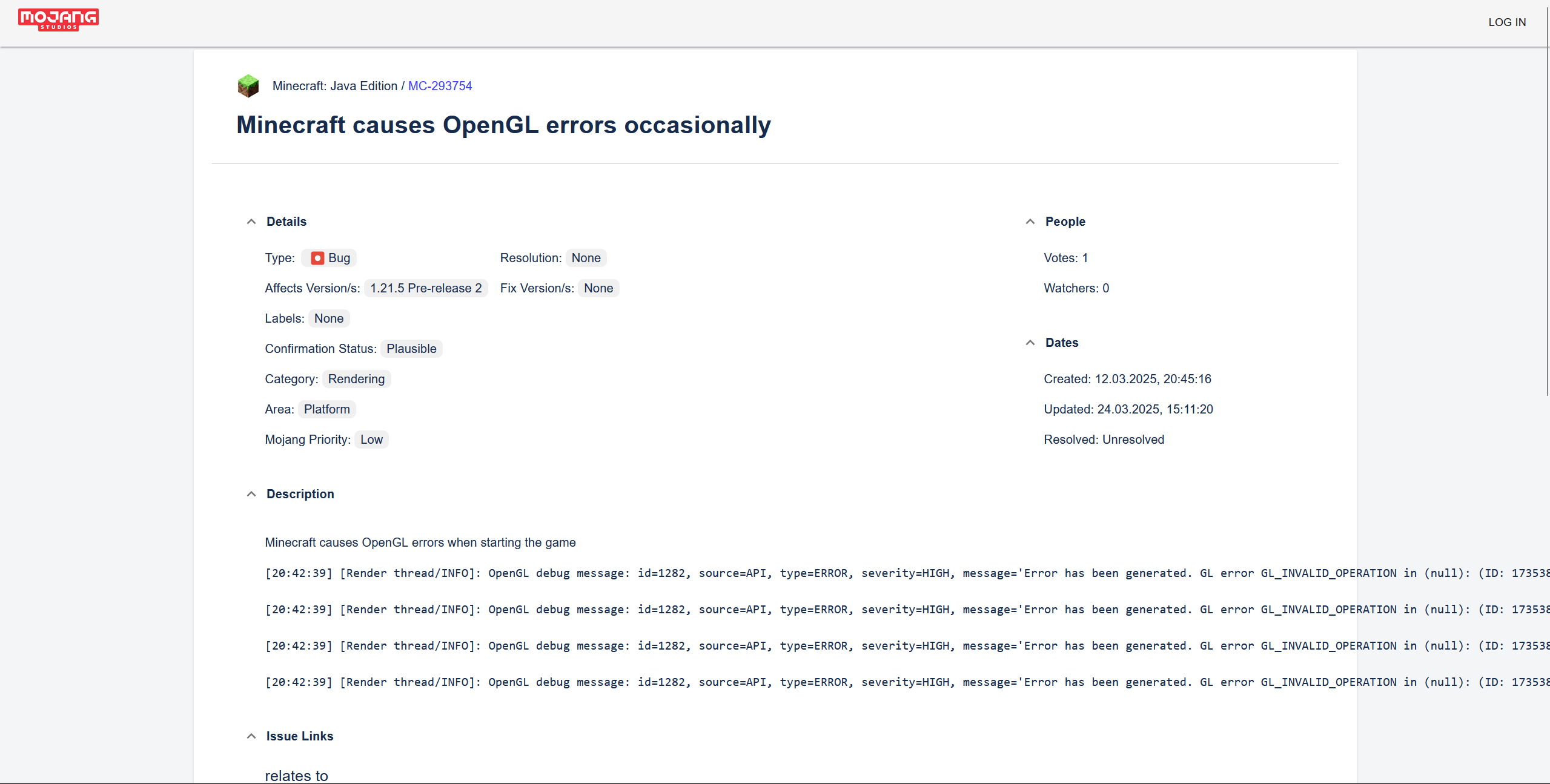Click the red Bug type icon
Viewport: 1550px width, 784px height.
(317, 259)
